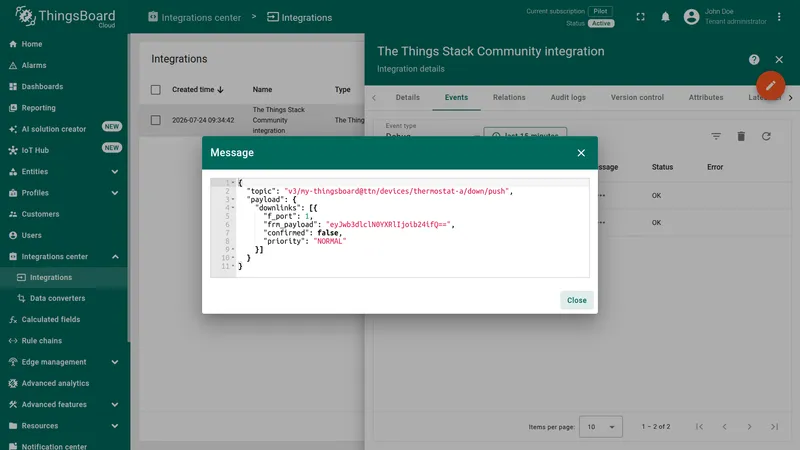Click the help question mark icon
Image resolution: width=800 pixels, height=450 pixels.
click(754, 60)
